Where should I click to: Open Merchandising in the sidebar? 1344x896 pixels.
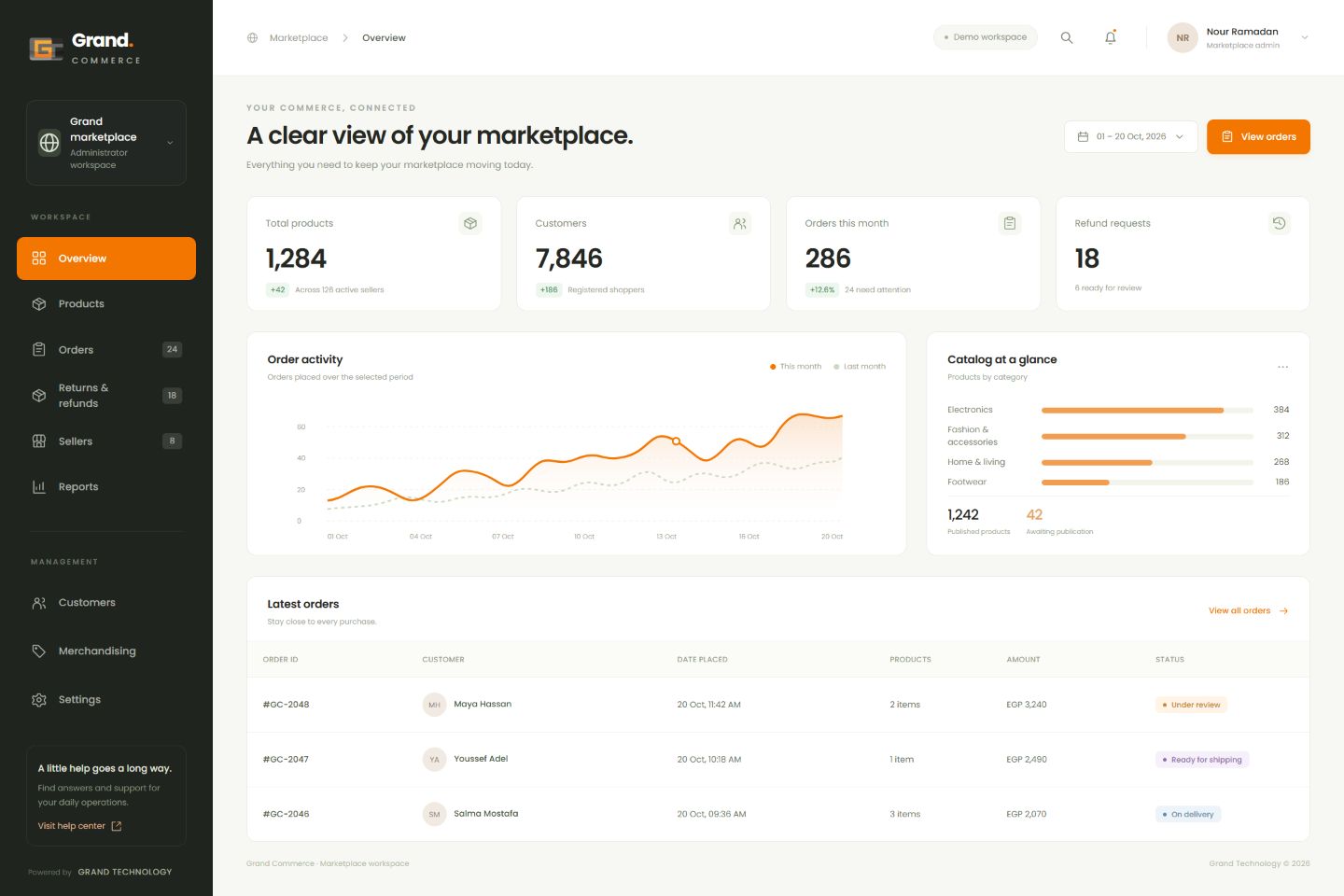(106, 651)
